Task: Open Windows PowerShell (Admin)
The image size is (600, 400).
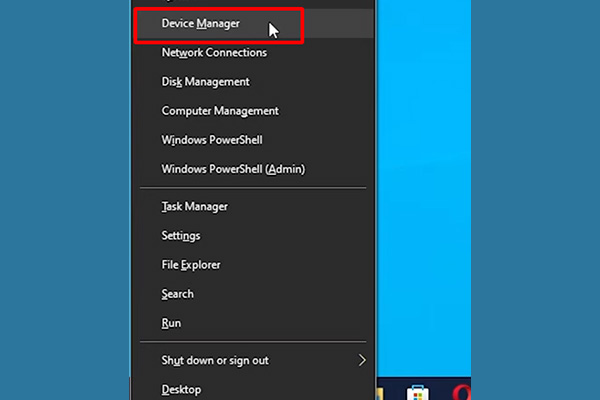Action: [x=253, y=169]
